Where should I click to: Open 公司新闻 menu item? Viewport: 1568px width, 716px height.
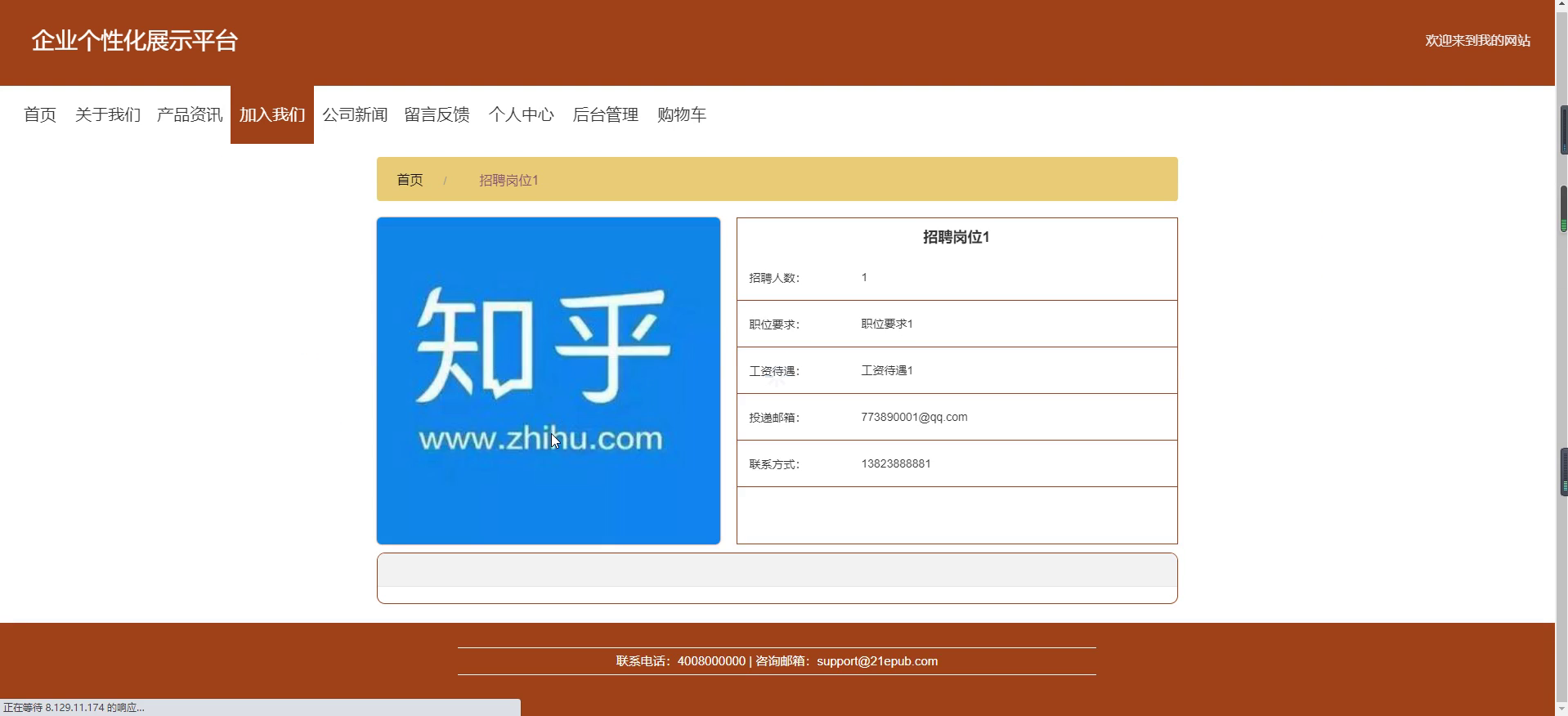click(x=355, y=114)
